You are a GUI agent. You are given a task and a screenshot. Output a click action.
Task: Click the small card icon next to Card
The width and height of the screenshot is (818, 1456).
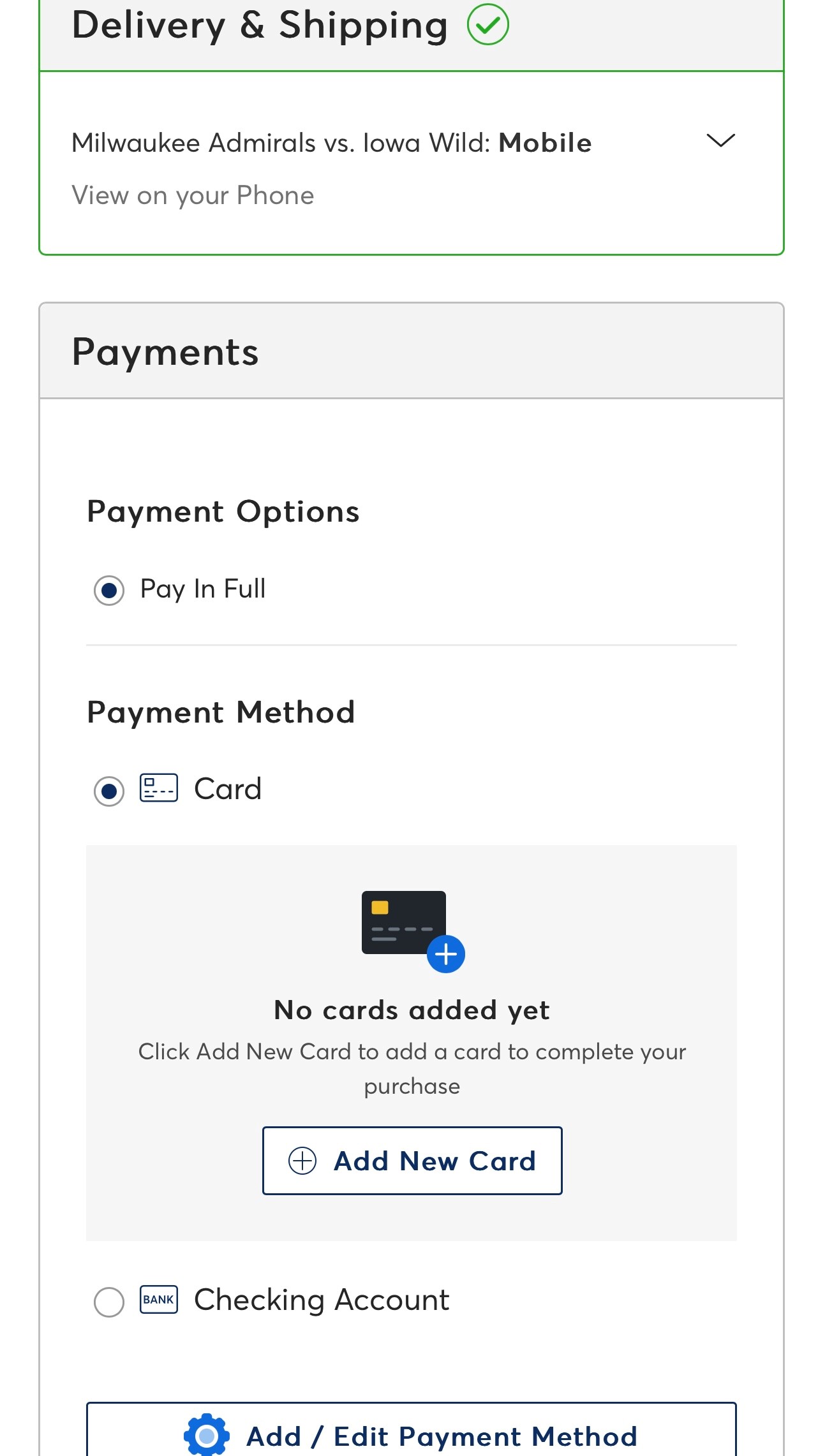point(159,788)
